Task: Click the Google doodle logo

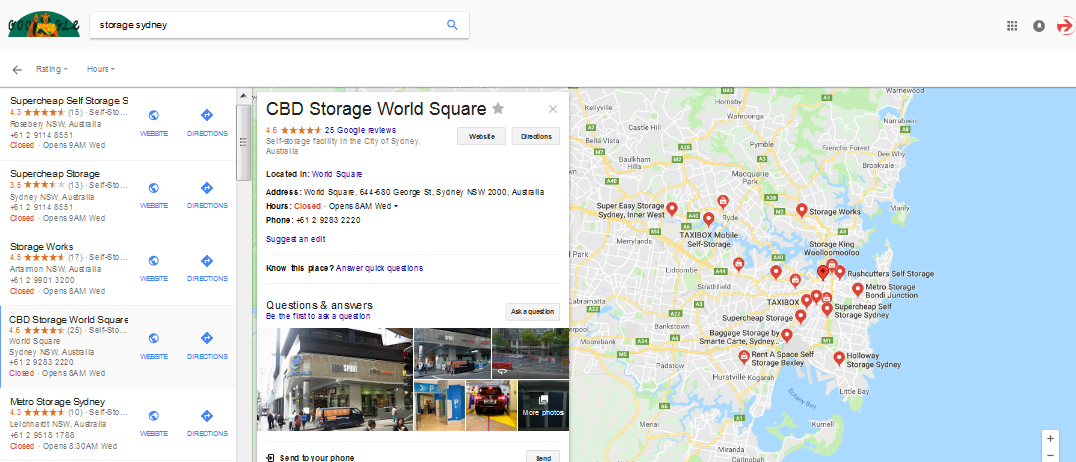Action: [43, 25]
